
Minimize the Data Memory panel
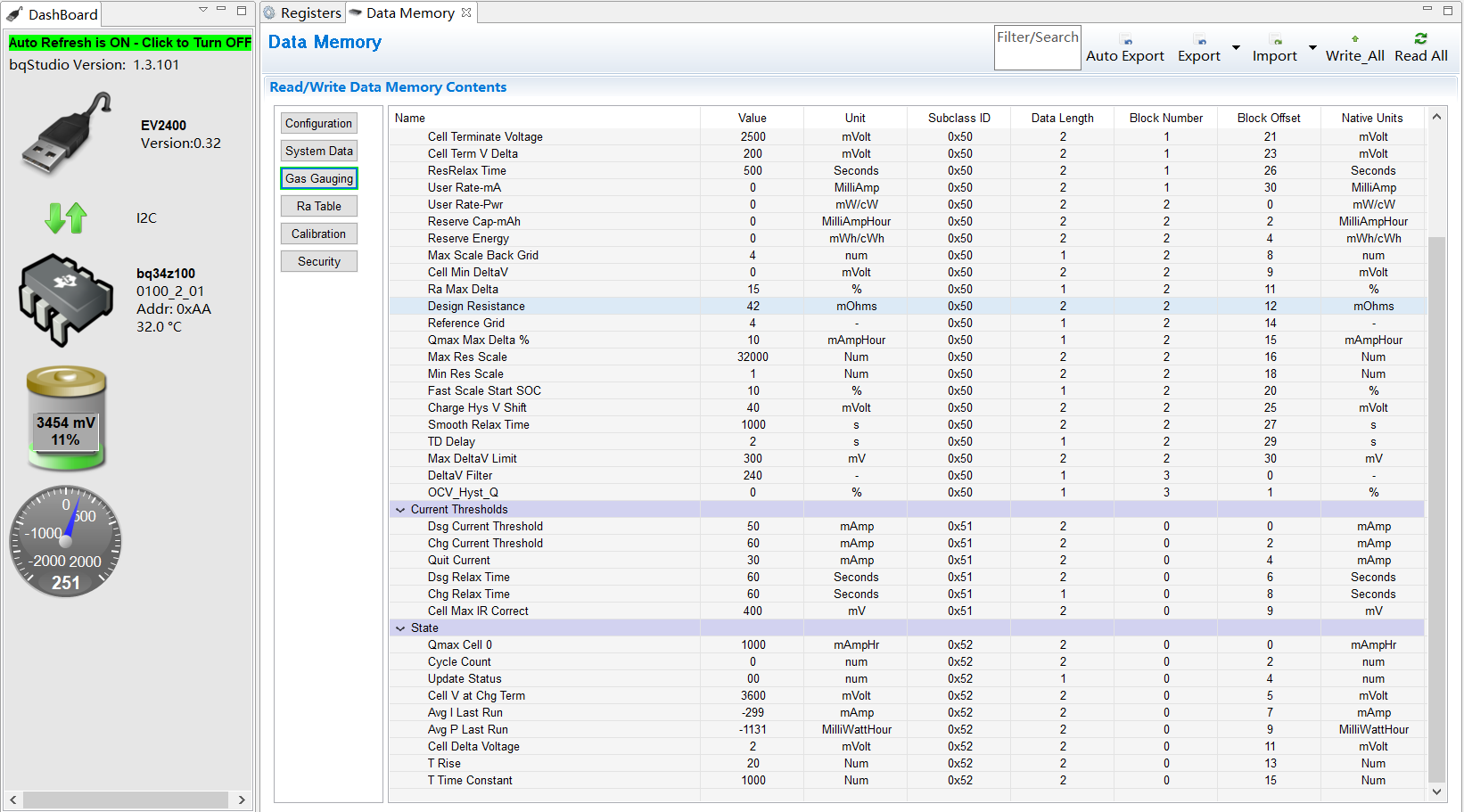pyautogui.click(x=1427, y=9)
